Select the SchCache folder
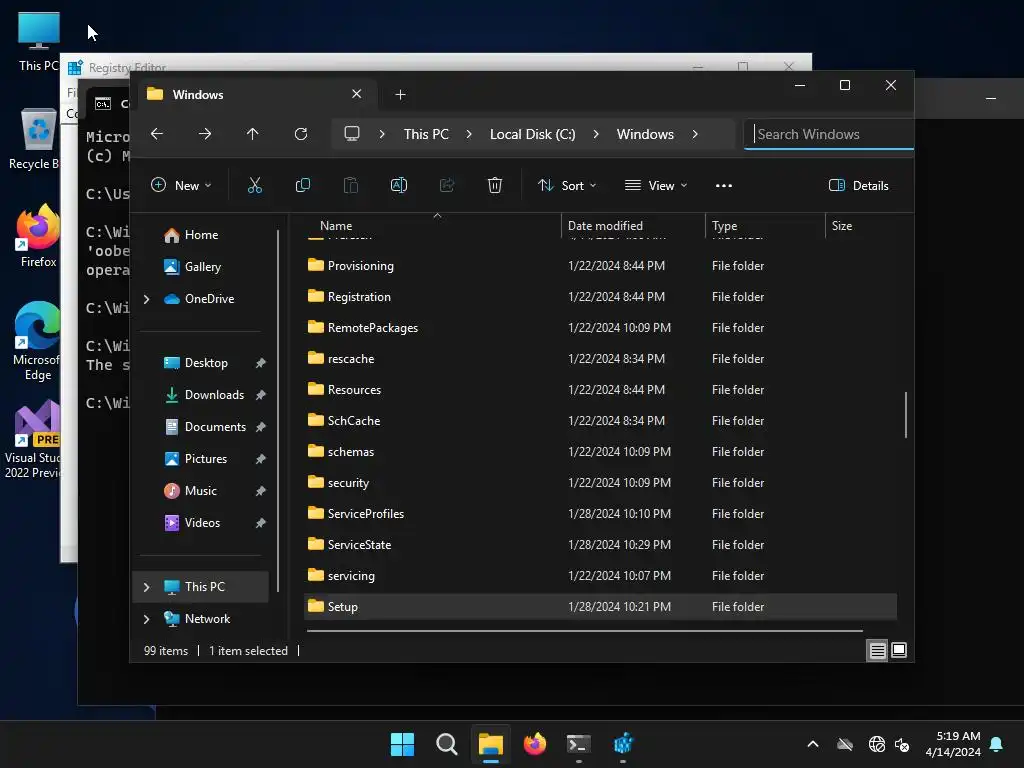Screen dimensions: 1024x768 (x=600, y=421)
